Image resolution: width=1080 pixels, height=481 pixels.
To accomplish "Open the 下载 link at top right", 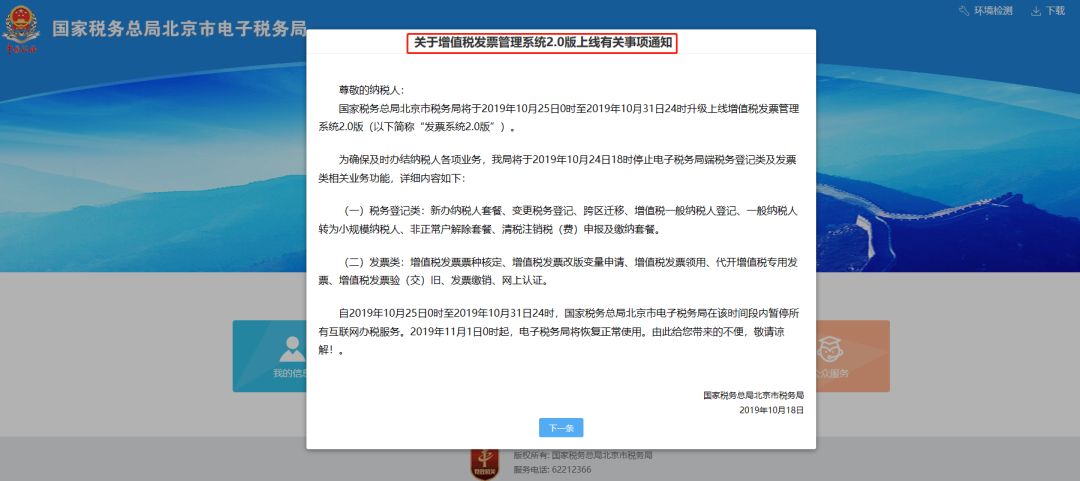I will point(1055,11).
